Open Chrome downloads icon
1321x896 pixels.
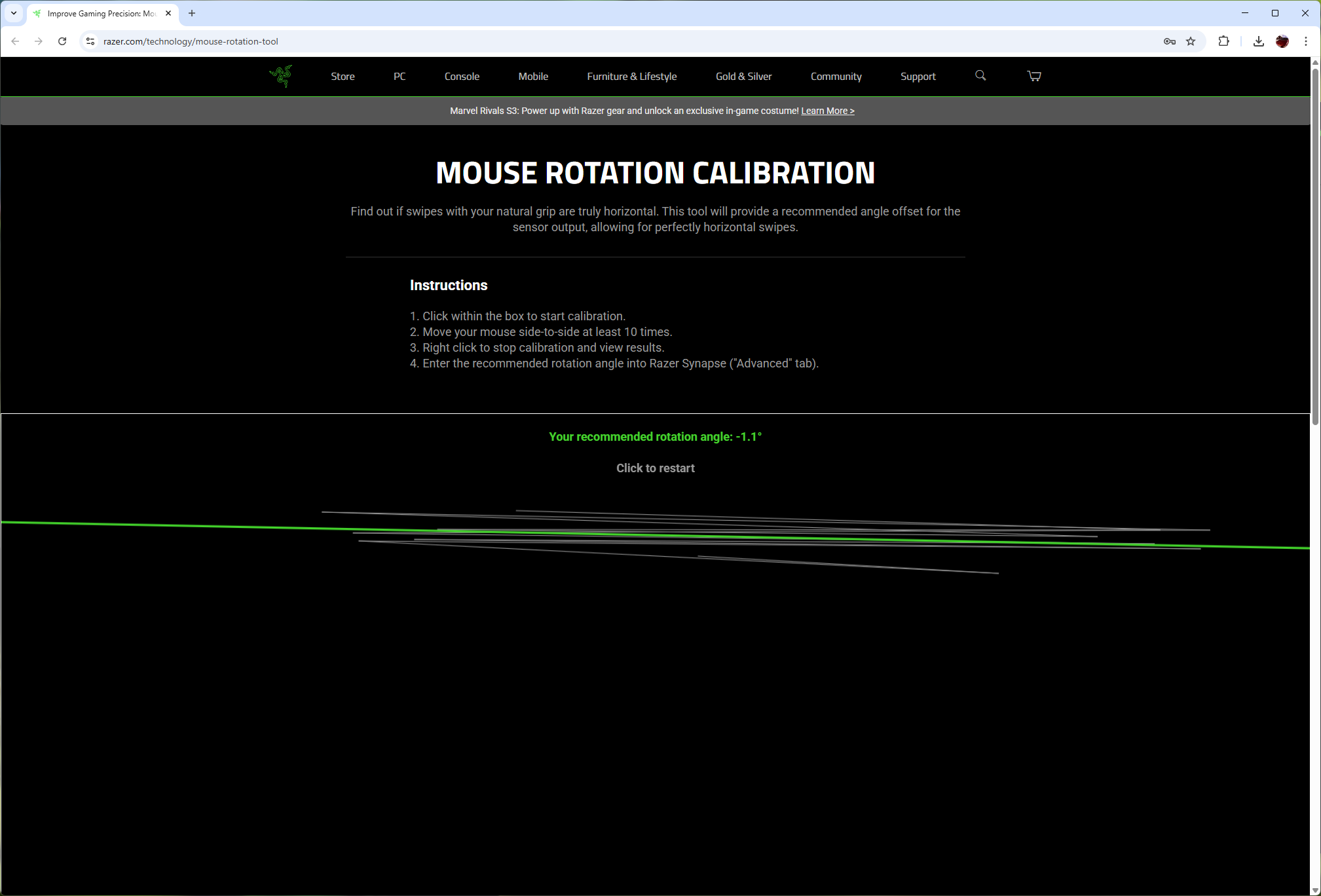(x=1258, y=41)
